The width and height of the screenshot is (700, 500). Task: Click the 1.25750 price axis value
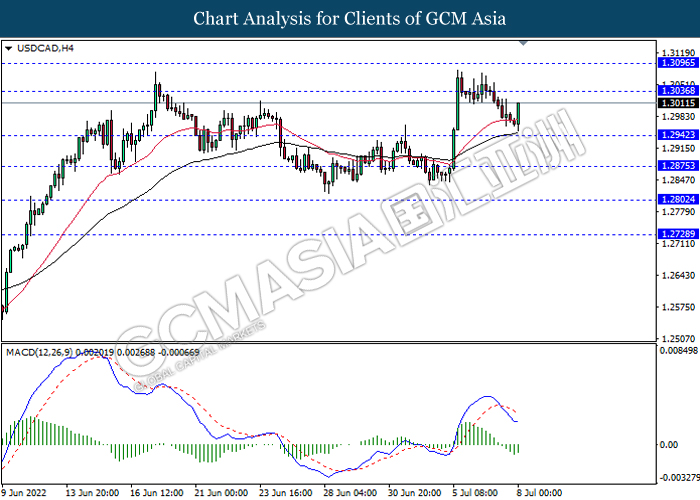click(679, 307)
